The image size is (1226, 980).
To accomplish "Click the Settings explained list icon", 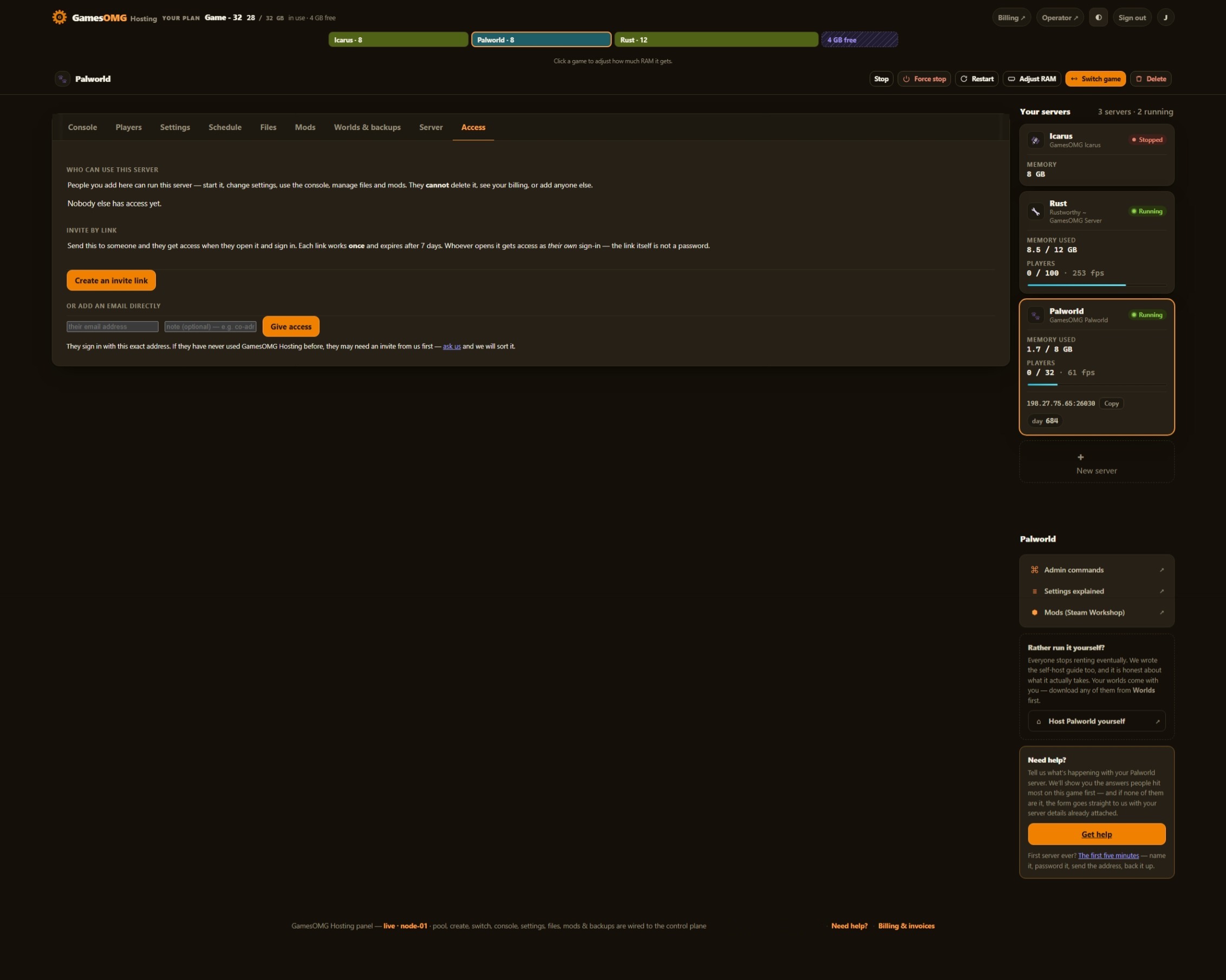I will [x=1034, y=591].
